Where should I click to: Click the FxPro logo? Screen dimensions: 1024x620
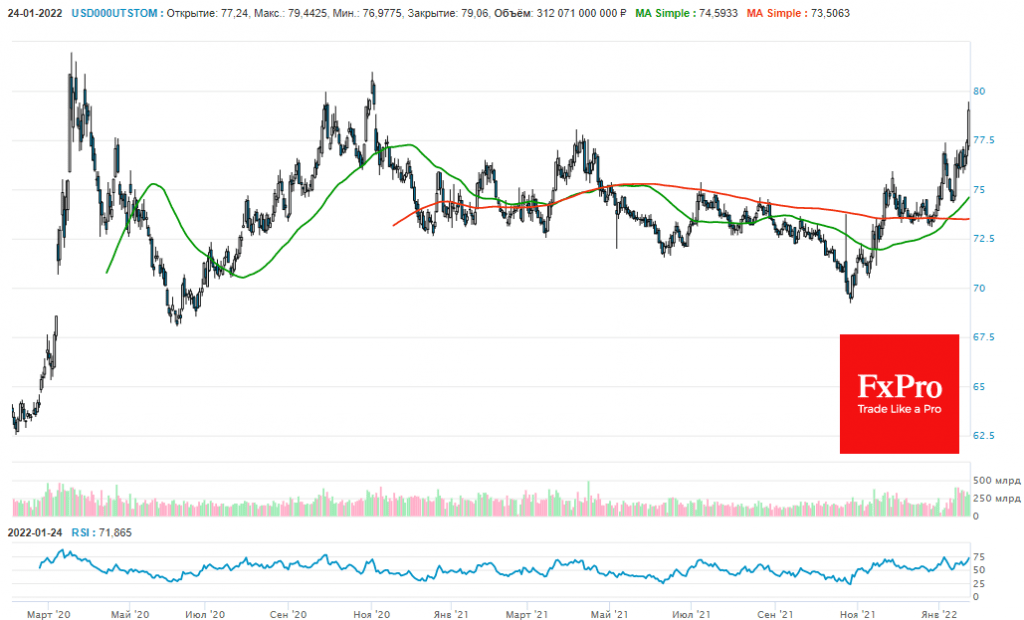coord(898,393)
